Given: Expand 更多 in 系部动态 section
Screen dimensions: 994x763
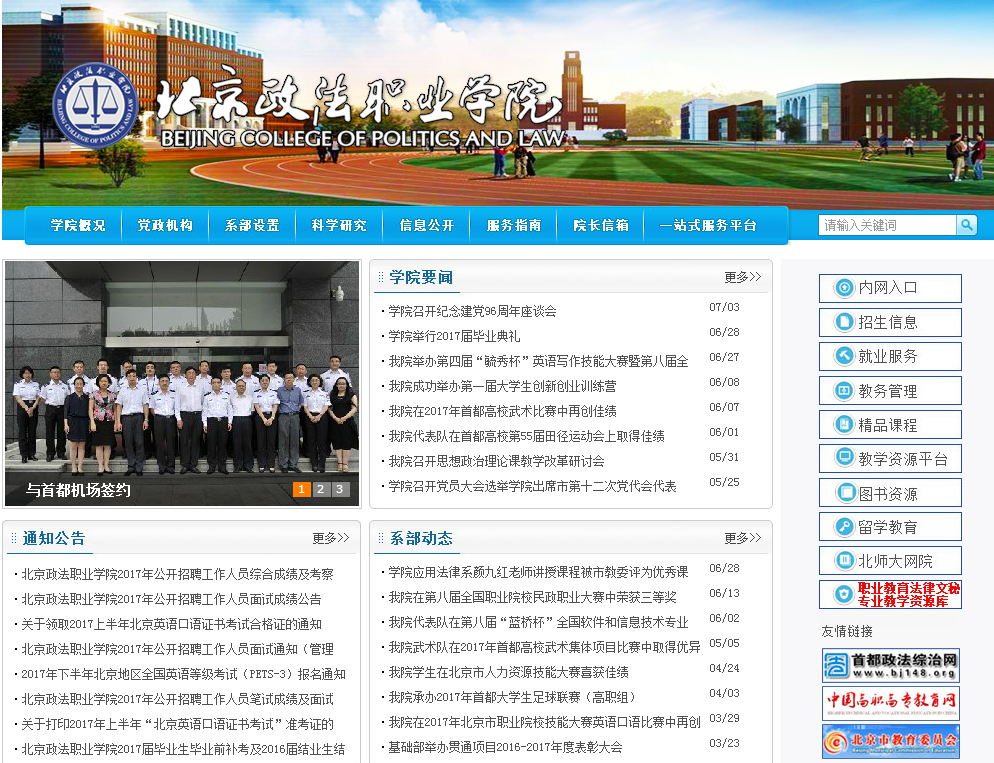Looking at the screenshot, I should pos(742,538).
